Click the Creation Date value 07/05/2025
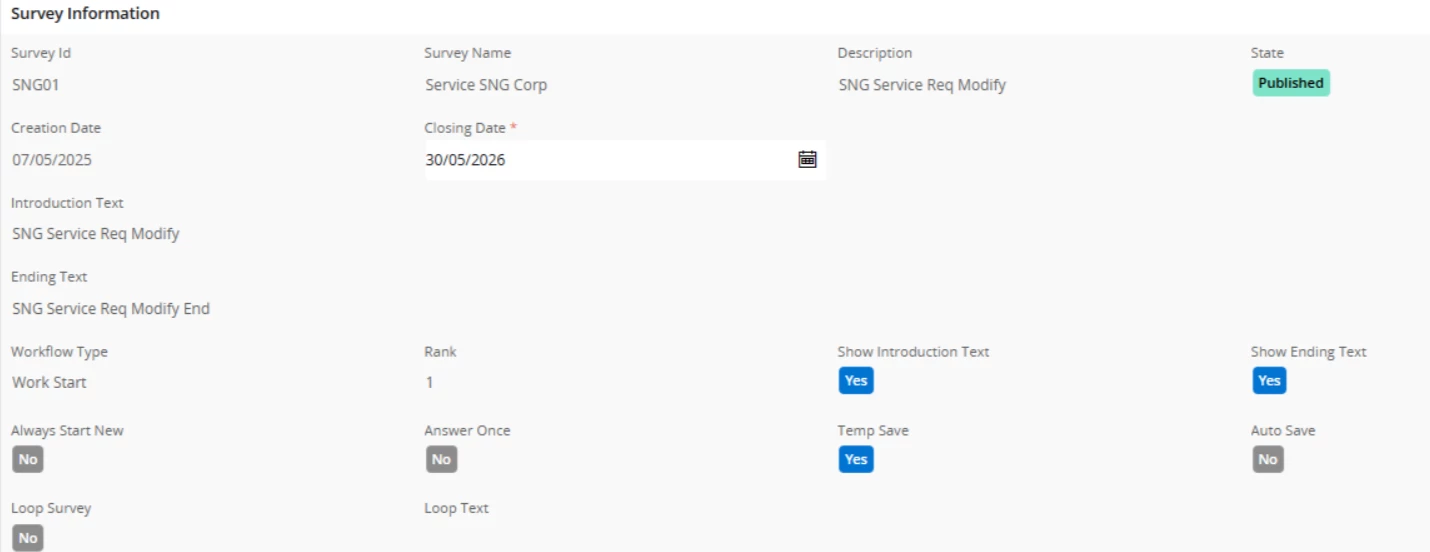The width and height of the screenshot is (1430, 552). 52,160
